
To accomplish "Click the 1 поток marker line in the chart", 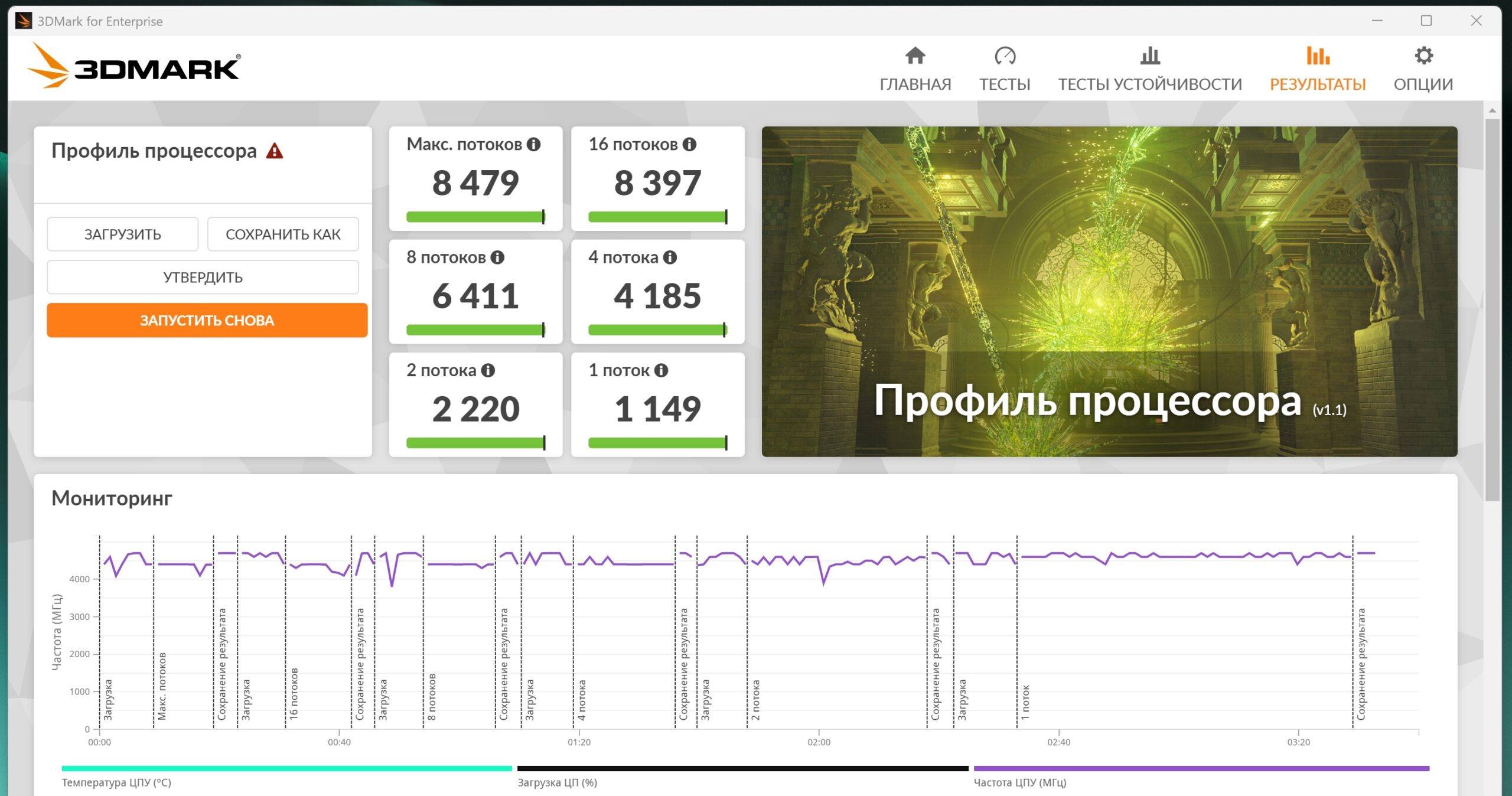I will click(1017, 632).
